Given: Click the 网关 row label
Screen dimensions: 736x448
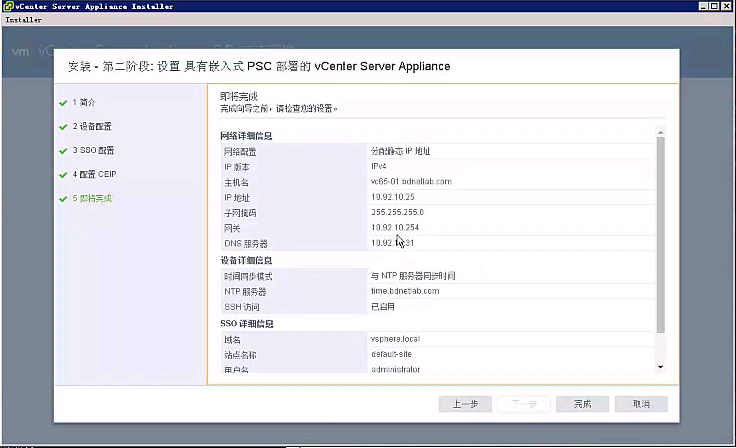Looking at the screenshot, I should coord(232,228).
